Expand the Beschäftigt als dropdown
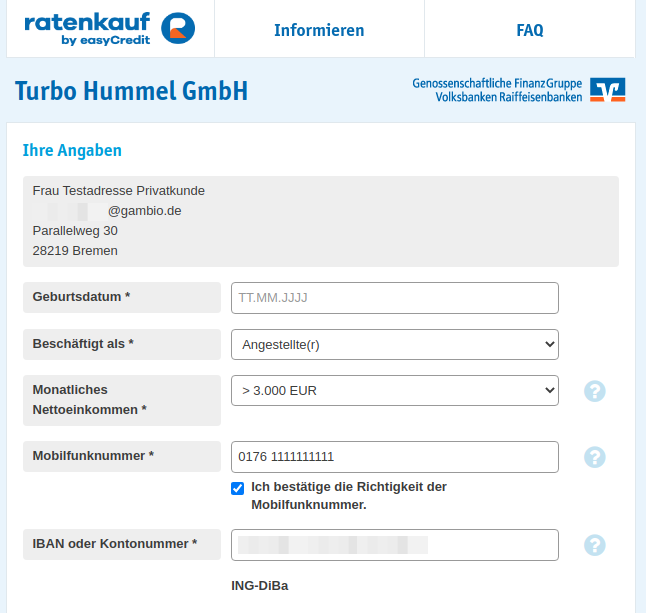The width and height of the screenshot is (646, 613). (394, 344)
